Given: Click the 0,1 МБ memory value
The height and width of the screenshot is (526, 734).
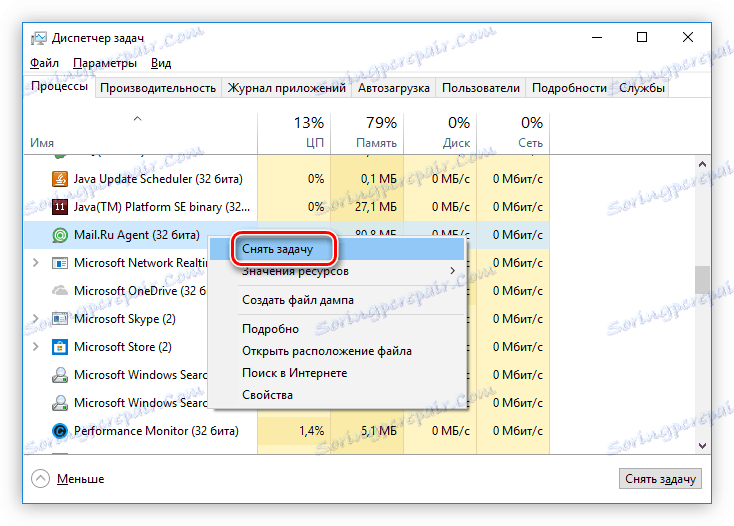Looking at the screenshot, I should click(x=379, y=179).
